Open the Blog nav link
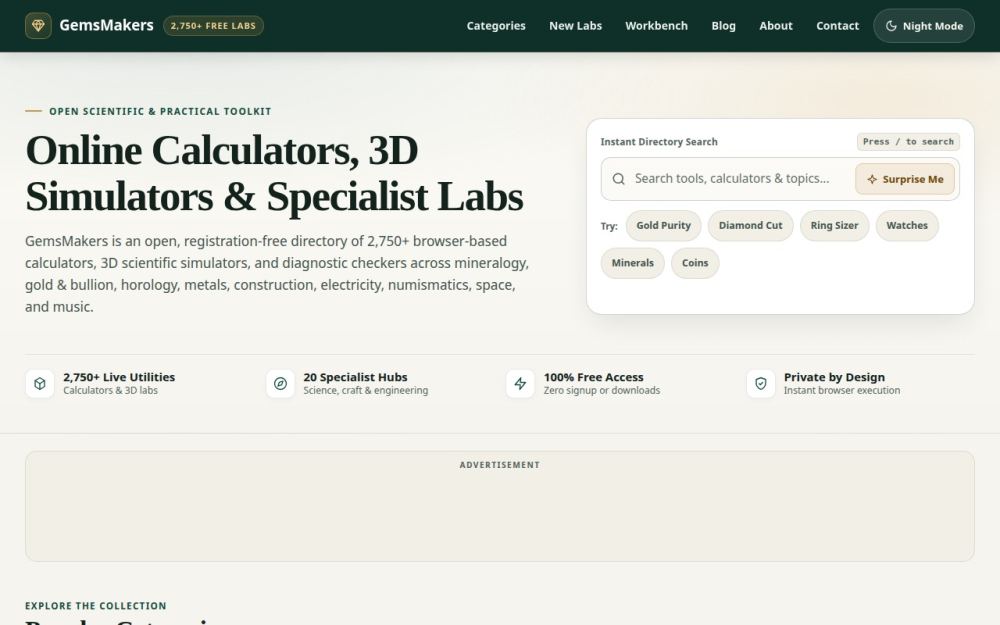This screenshot has height=625, width=1000. pyautogui.click(x=723, y=26)
